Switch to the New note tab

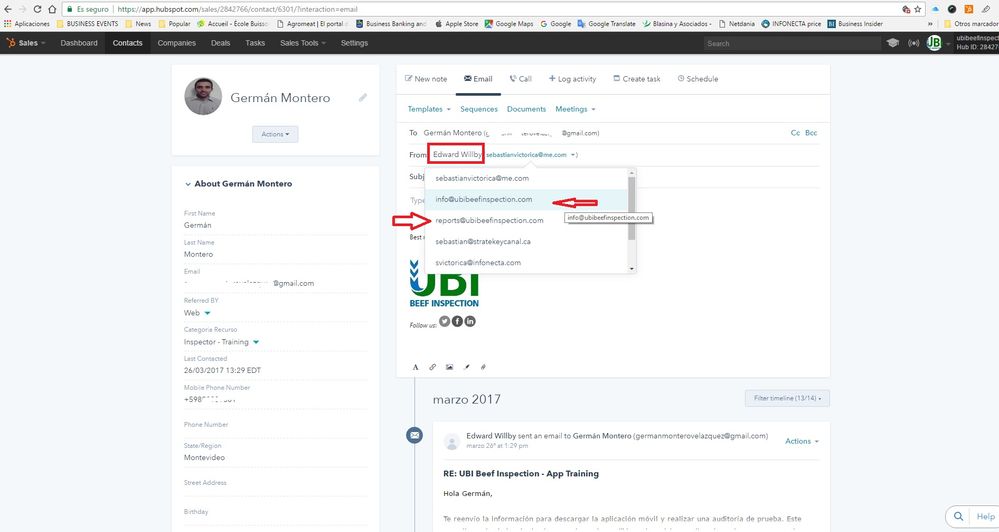tap(426, 79)
